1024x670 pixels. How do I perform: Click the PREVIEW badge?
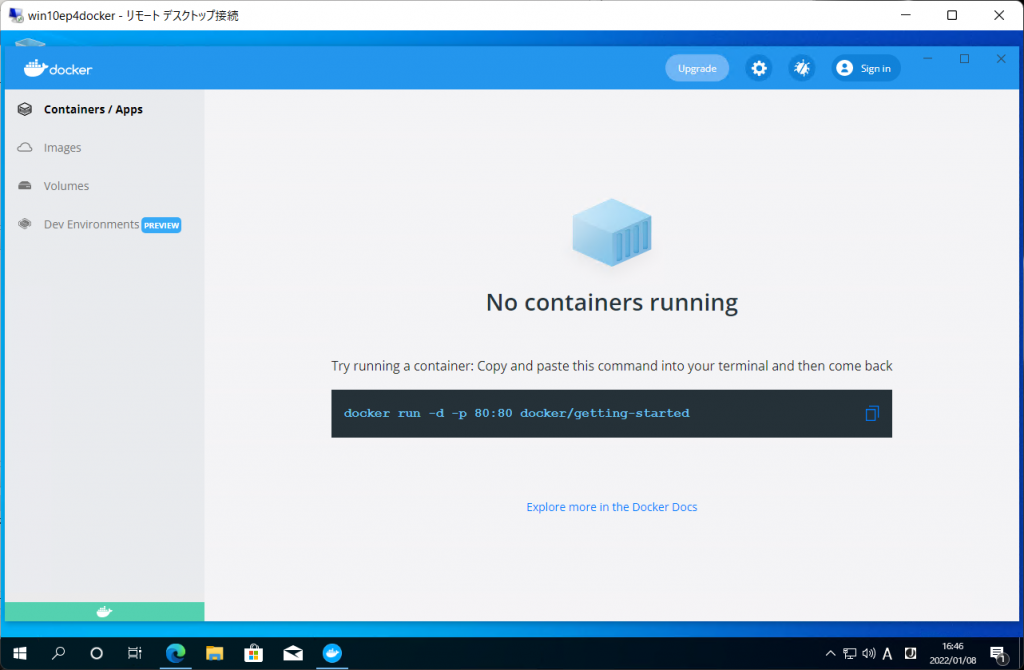click(161, 225)
